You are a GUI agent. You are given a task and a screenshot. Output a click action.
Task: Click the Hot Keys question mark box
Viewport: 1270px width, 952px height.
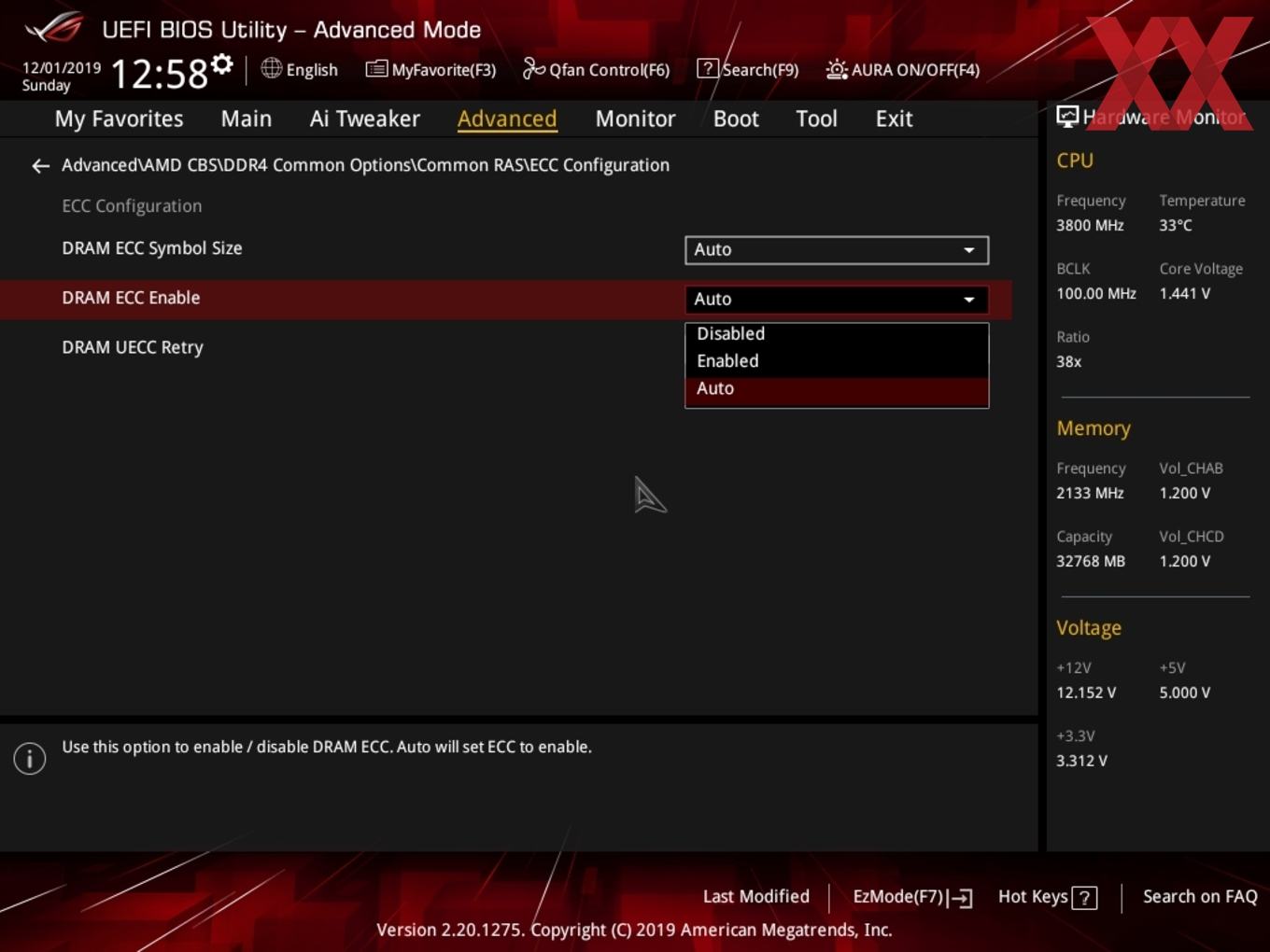coord(1084,898)
